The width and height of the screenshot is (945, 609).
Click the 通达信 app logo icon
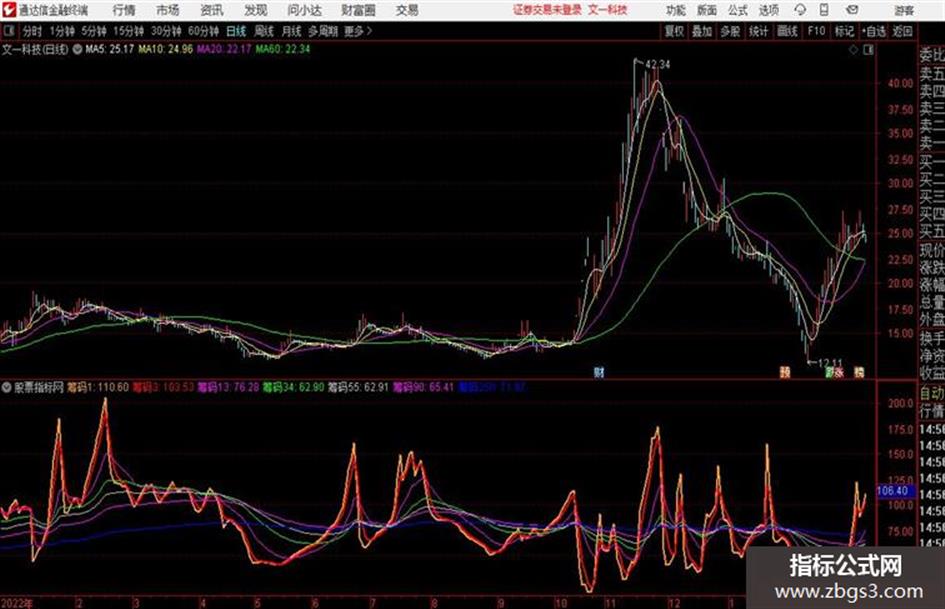9,10
